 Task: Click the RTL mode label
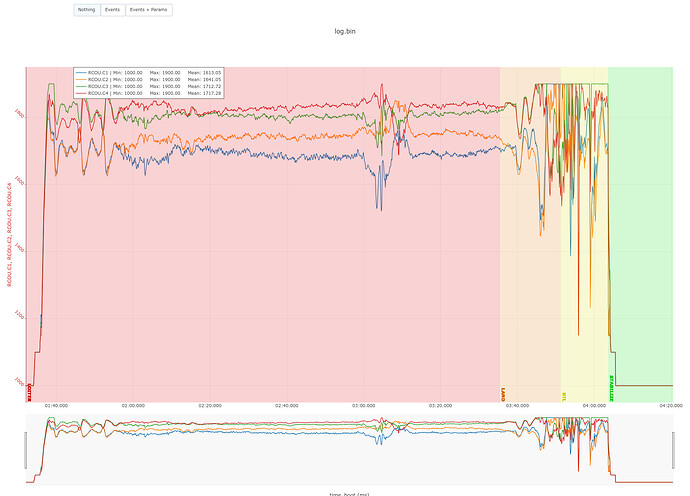564,397
